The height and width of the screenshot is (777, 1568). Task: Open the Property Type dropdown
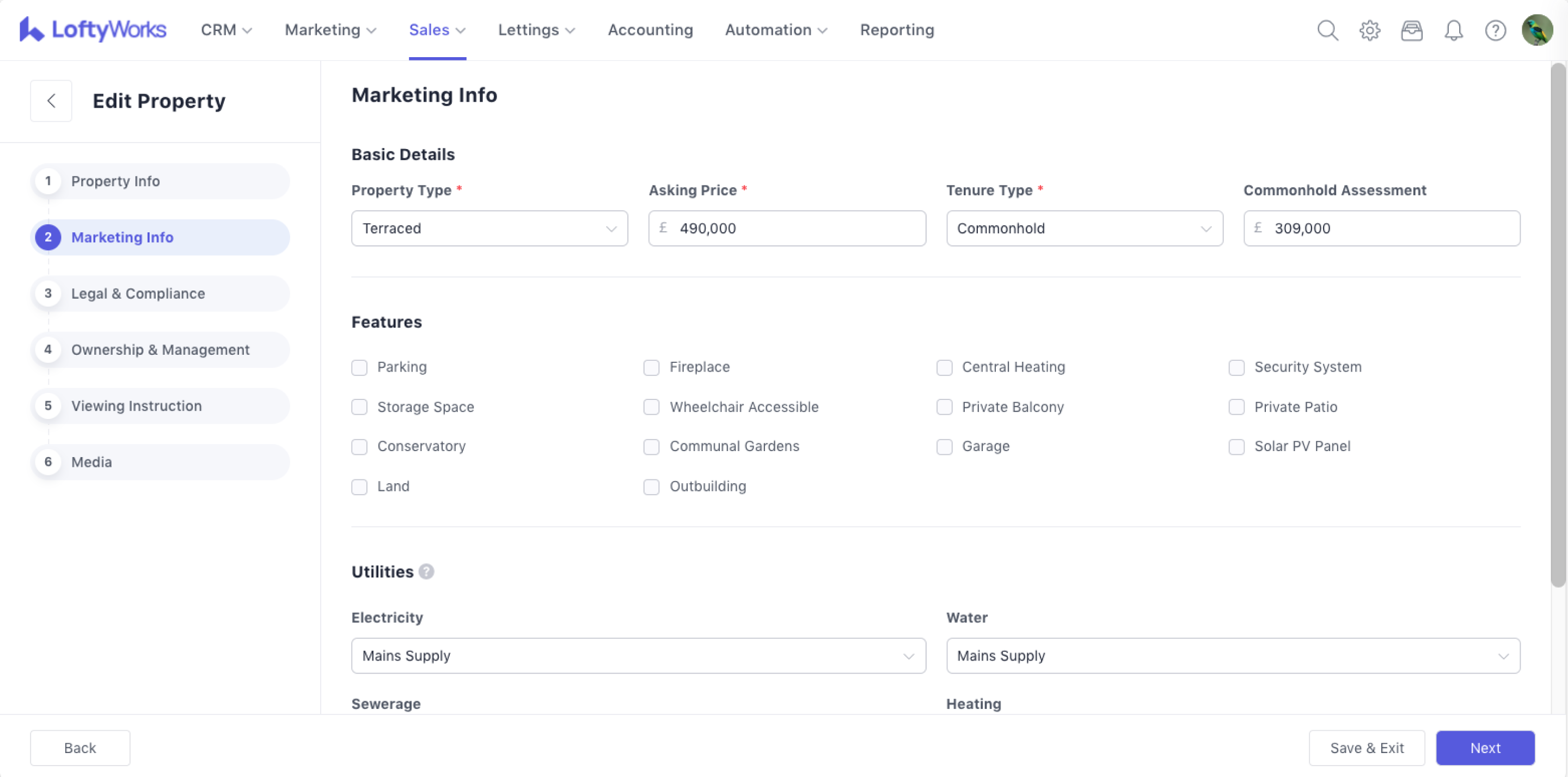click(489, 228)
